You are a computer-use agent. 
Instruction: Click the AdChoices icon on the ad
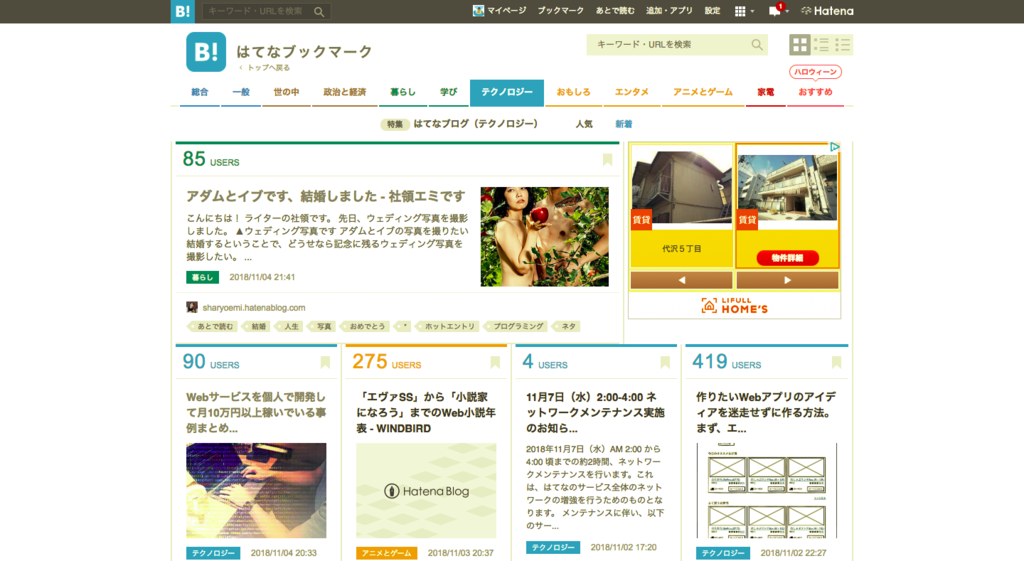tap(834, 148)
